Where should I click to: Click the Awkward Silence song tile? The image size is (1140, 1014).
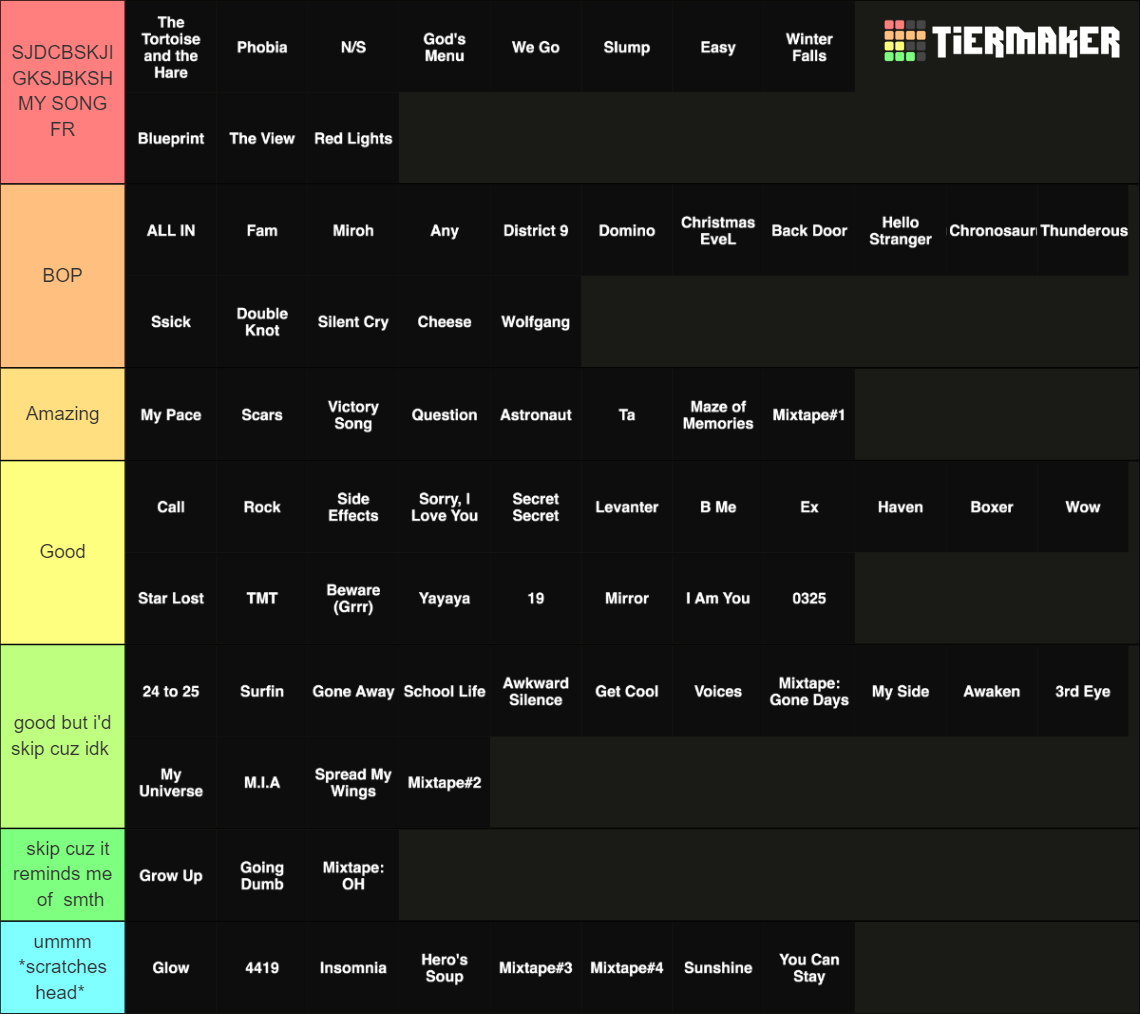(535, 691)
